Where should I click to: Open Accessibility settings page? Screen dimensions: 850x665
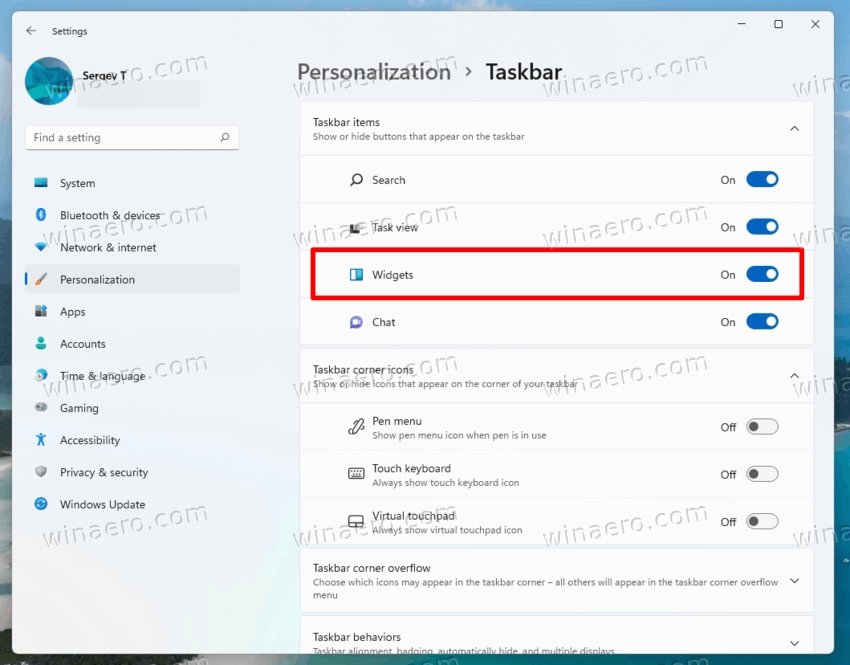[x=132, y=440]
